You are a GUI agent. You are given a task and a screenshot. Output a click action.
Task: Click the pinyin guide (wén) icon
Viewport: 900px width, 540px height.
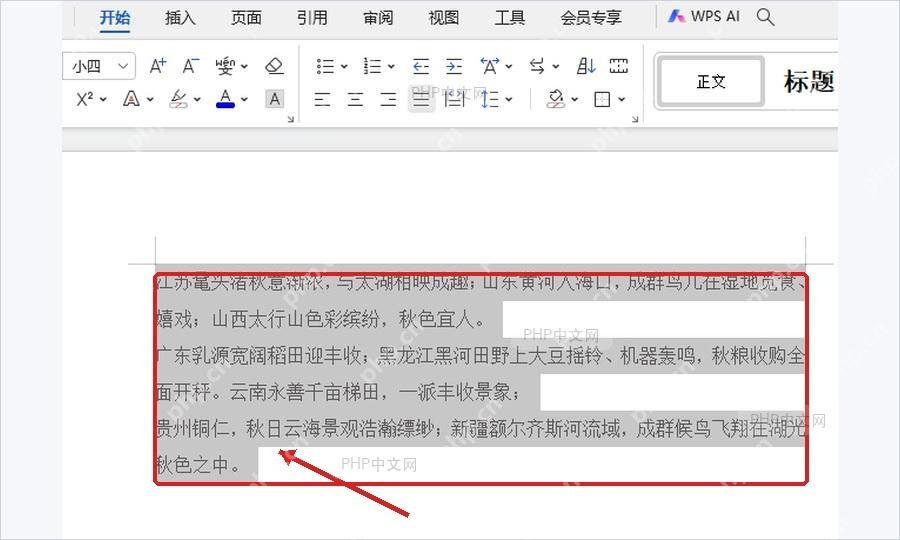(225, 66)
